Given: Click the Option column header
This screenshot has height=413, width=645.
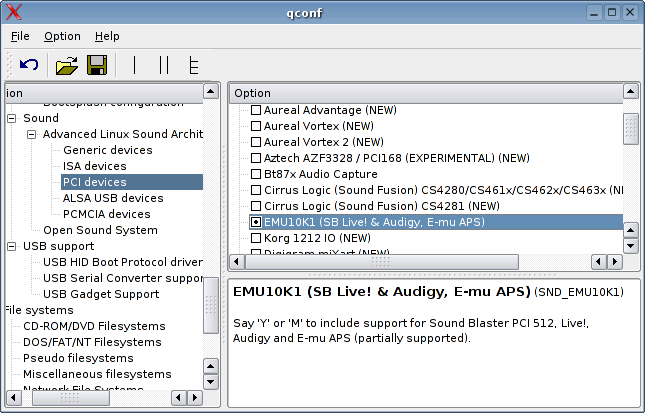Looking at the screenshot, I should [x=426, y=93].
